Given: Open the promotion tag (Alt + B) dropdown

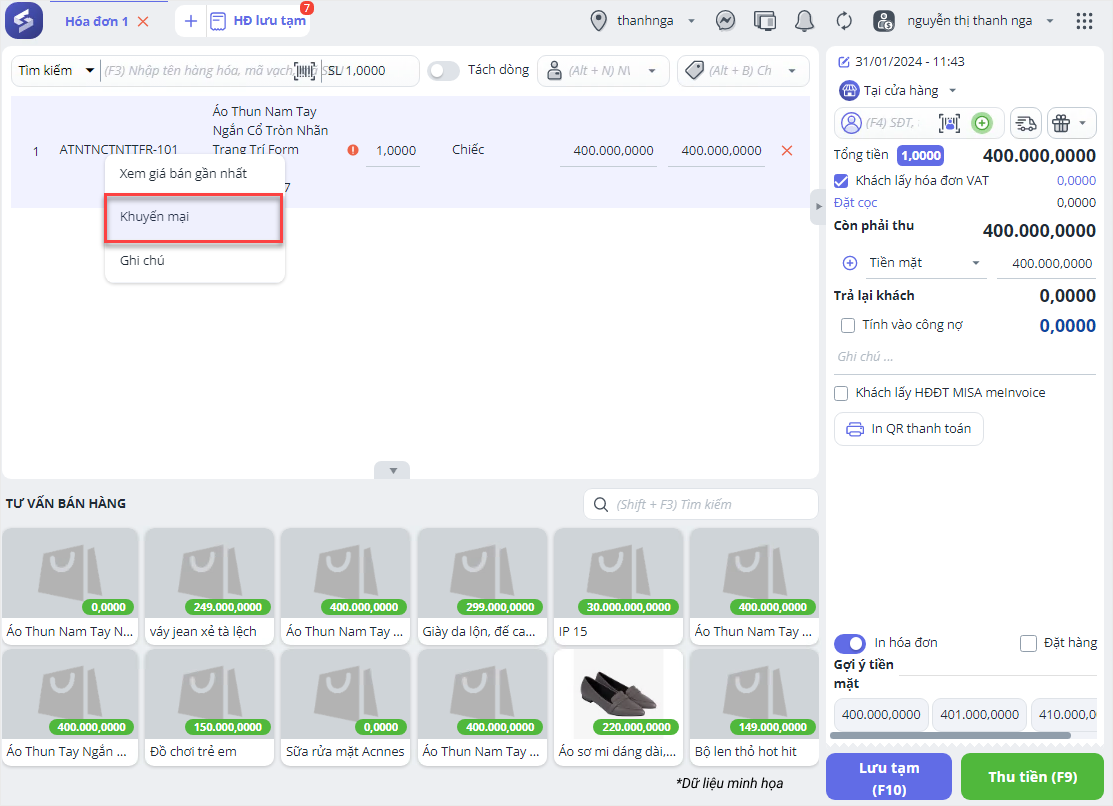Looking at the screenshot, I should click(742, 70).
